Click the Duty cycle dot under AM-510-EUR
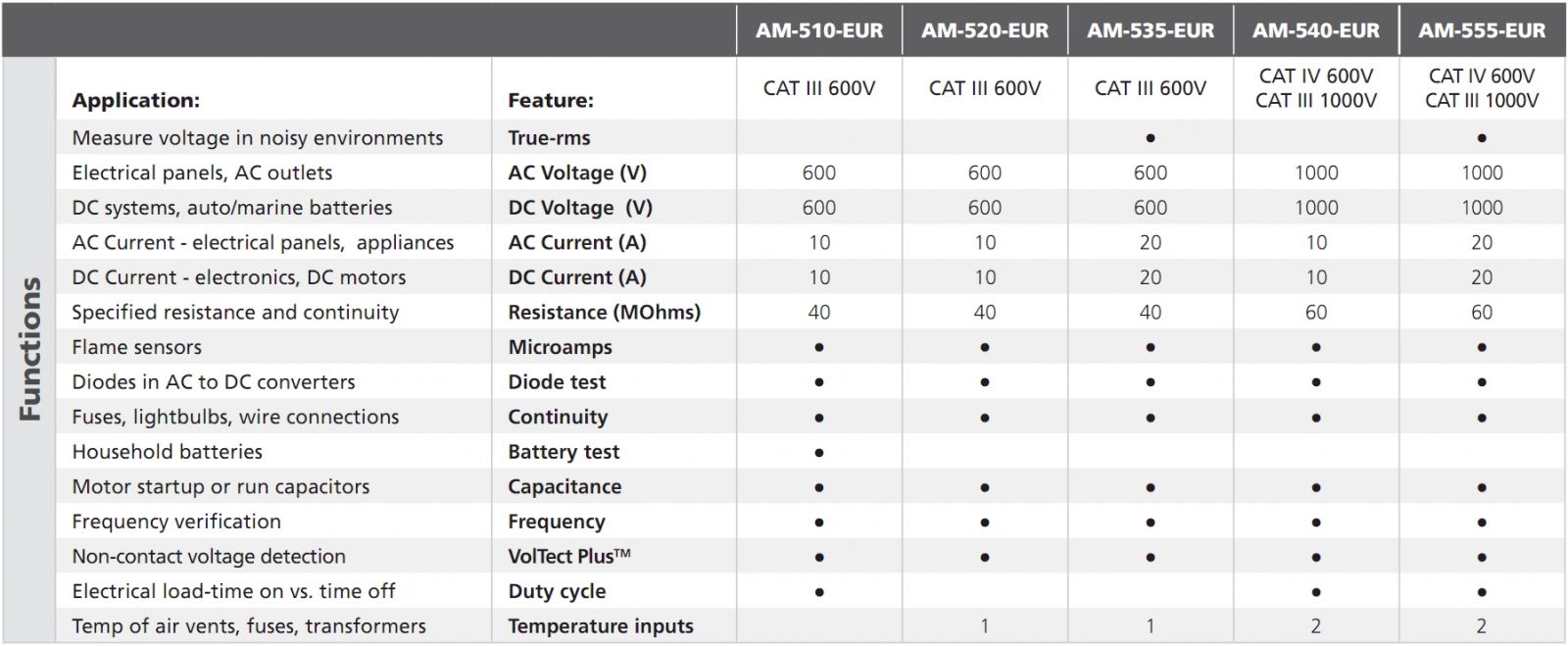This screenshot has width=1568, height=646. click(x=819, y=592)
